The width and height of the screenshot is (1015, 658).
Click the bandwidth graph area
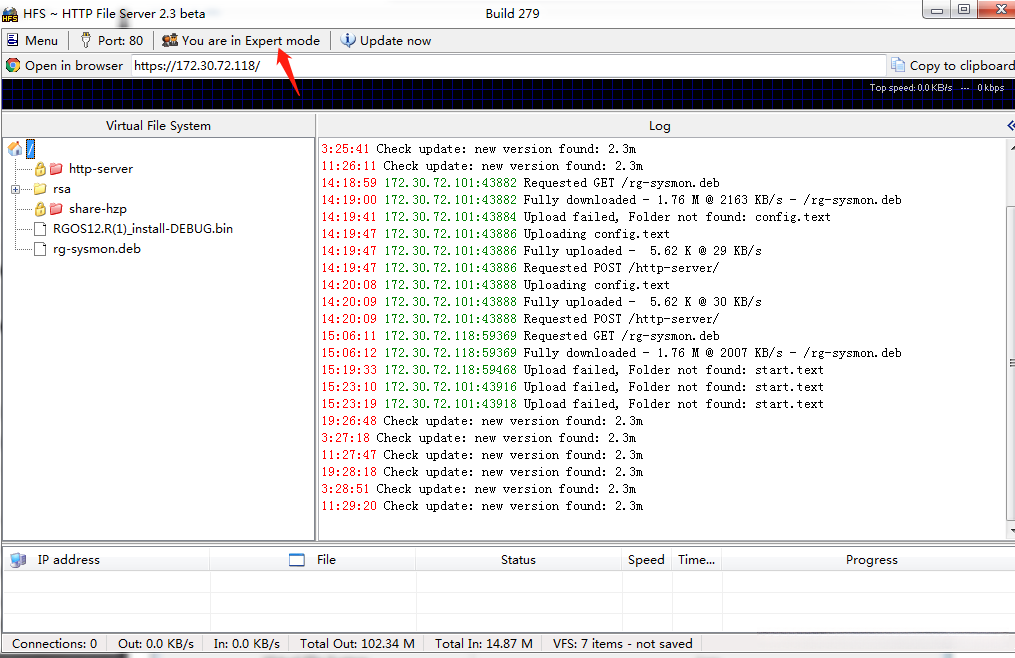[508, 95]
